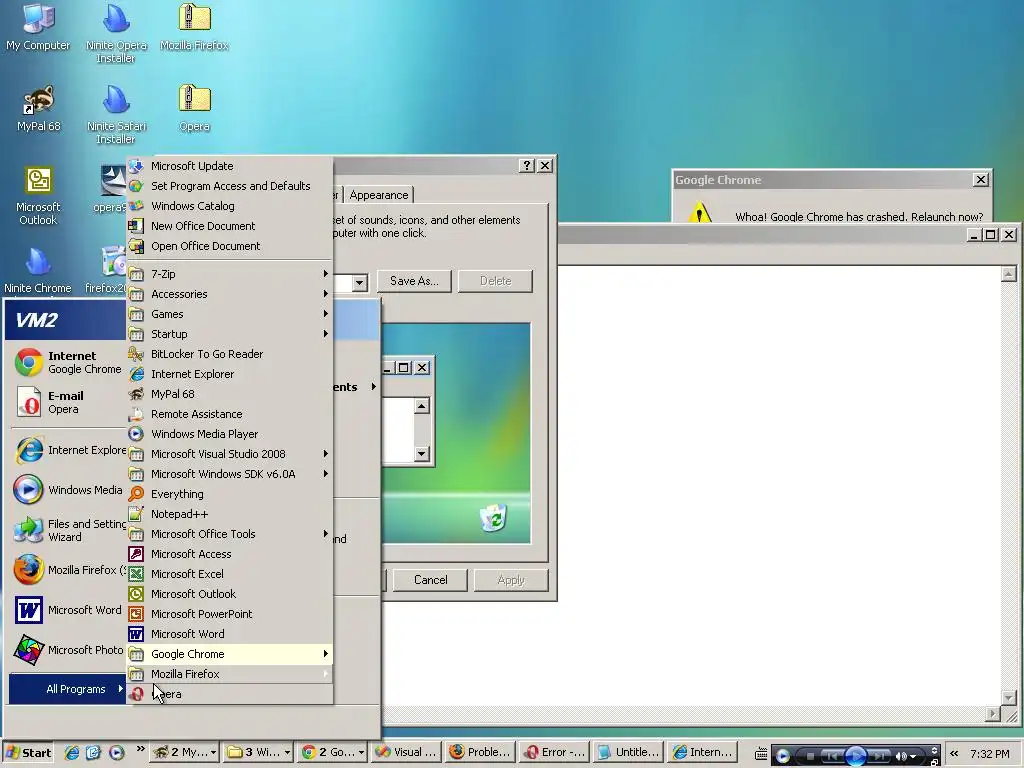The width and height of the screenshot is (1024, 768).
Task: Open BitLocker To Go Reader
Action: pyautogui.click(x=229, y=354)
